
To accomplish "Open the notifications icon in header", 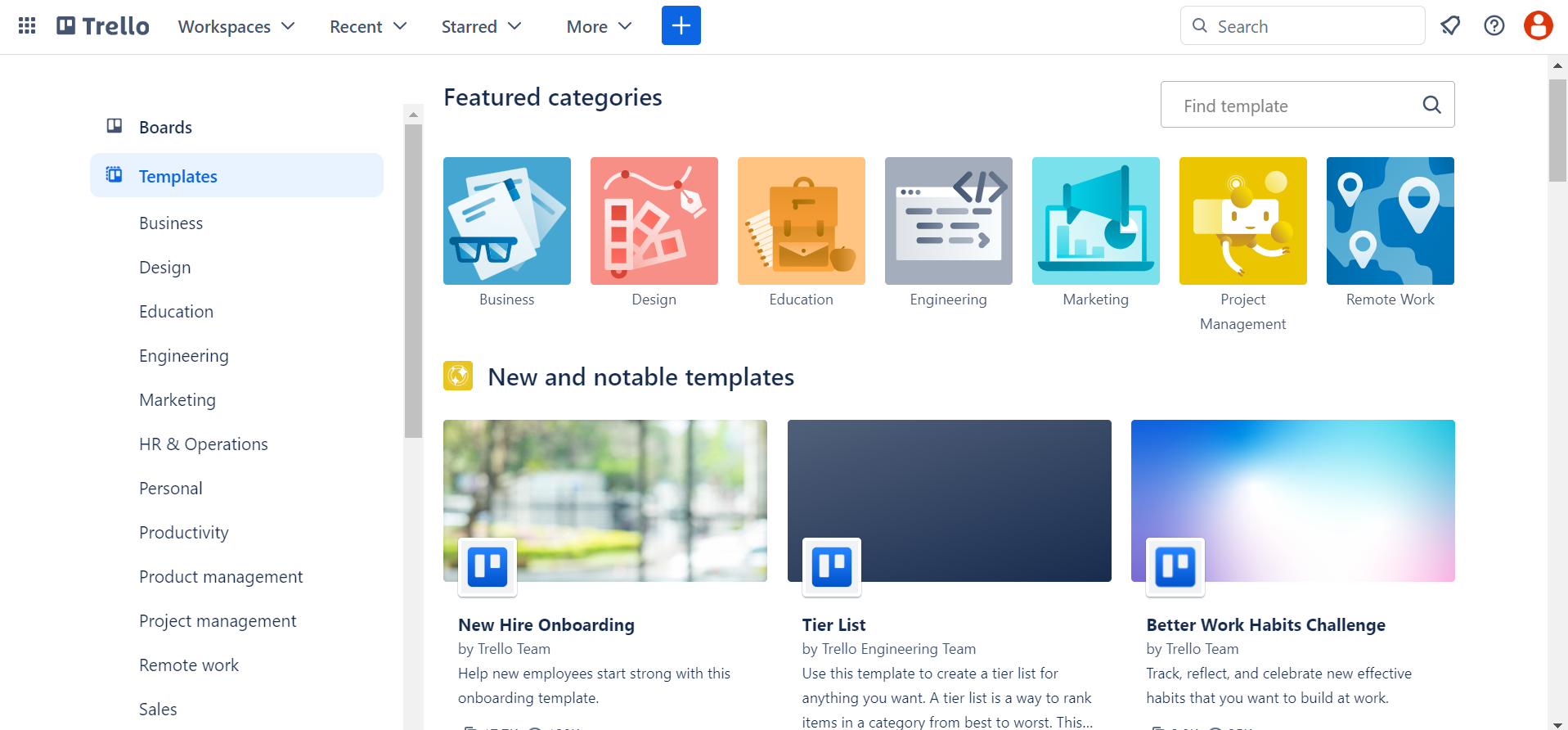I will 1450,26.
